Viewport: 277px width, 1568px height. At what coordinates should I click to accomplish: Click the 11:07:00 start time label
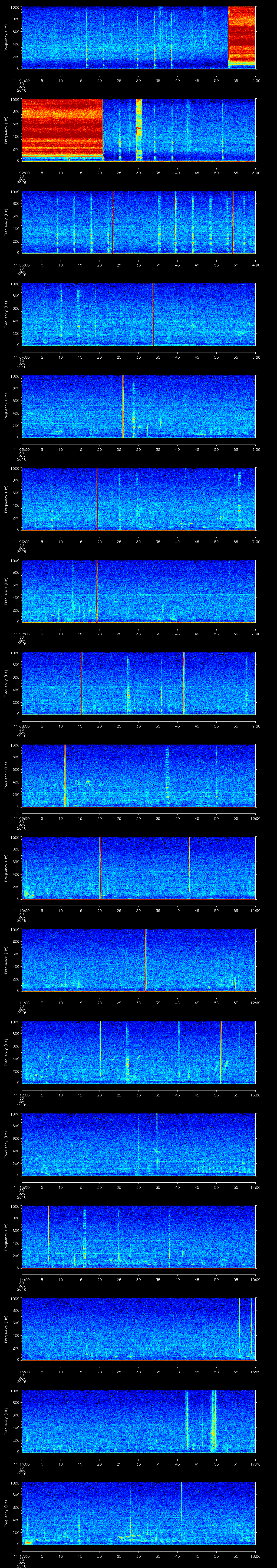pos(21,634)
